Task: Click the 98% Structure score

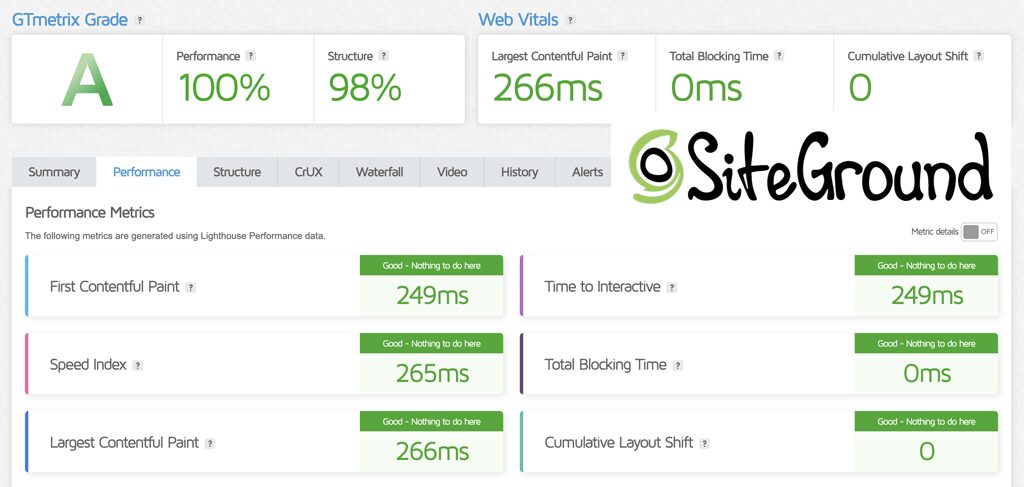Action: tap(364, 87)
